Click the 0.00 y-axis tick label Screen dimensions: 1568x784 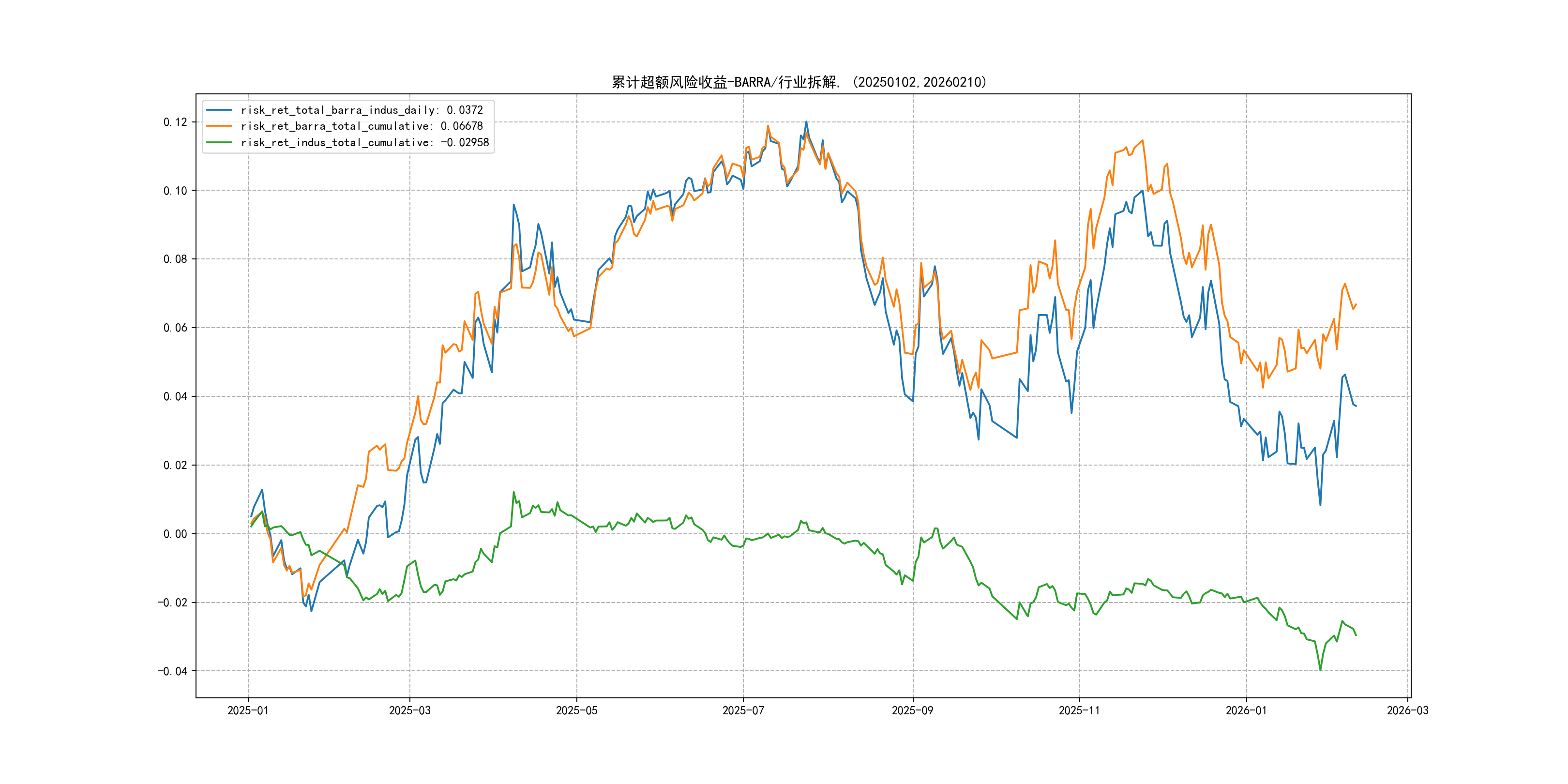175,534
